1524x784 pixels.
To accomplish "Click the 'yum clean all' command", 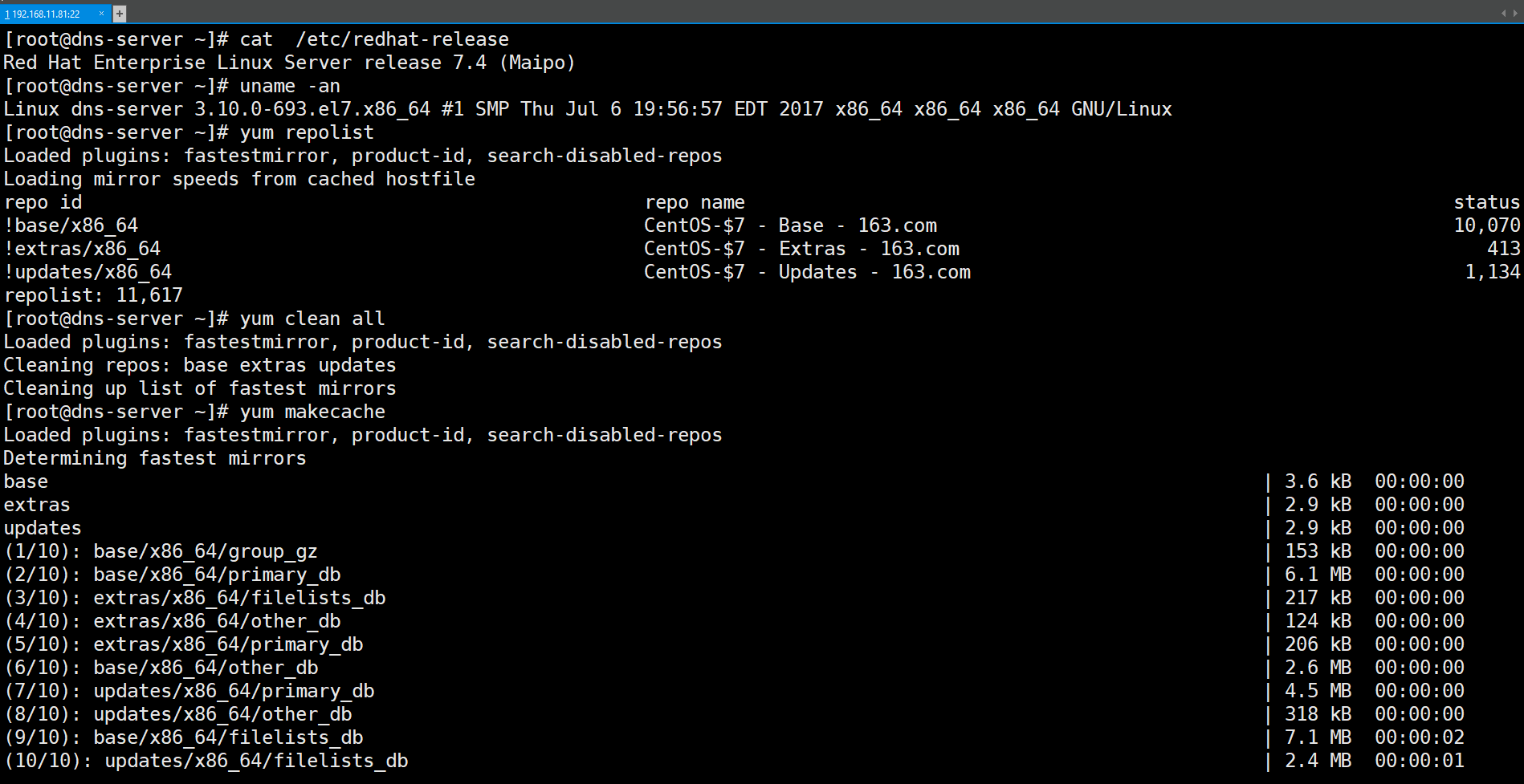I will coord(312,319).
